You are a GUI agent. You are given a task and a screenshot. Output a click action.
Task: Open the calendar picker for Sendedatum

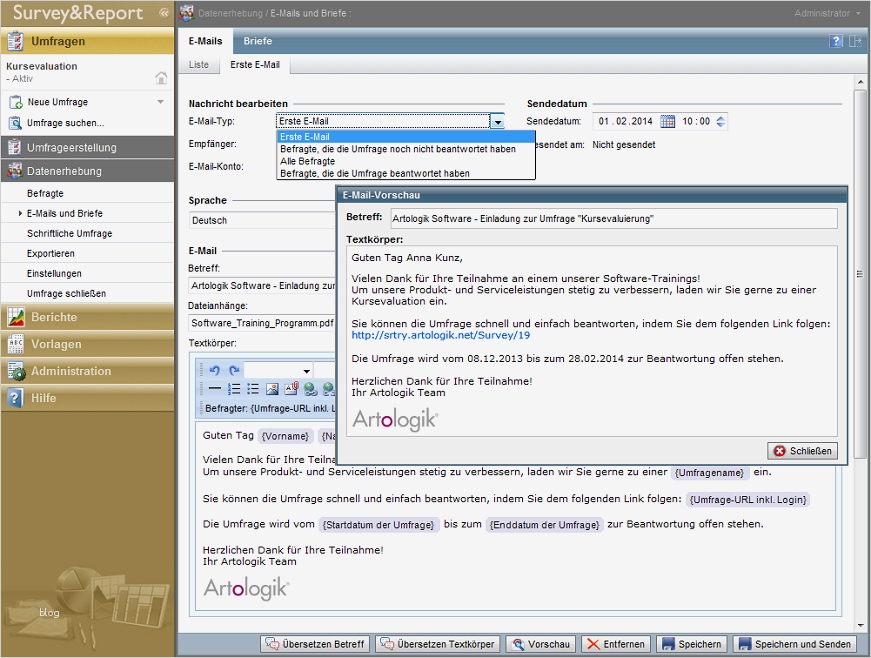tap(668, 121)
